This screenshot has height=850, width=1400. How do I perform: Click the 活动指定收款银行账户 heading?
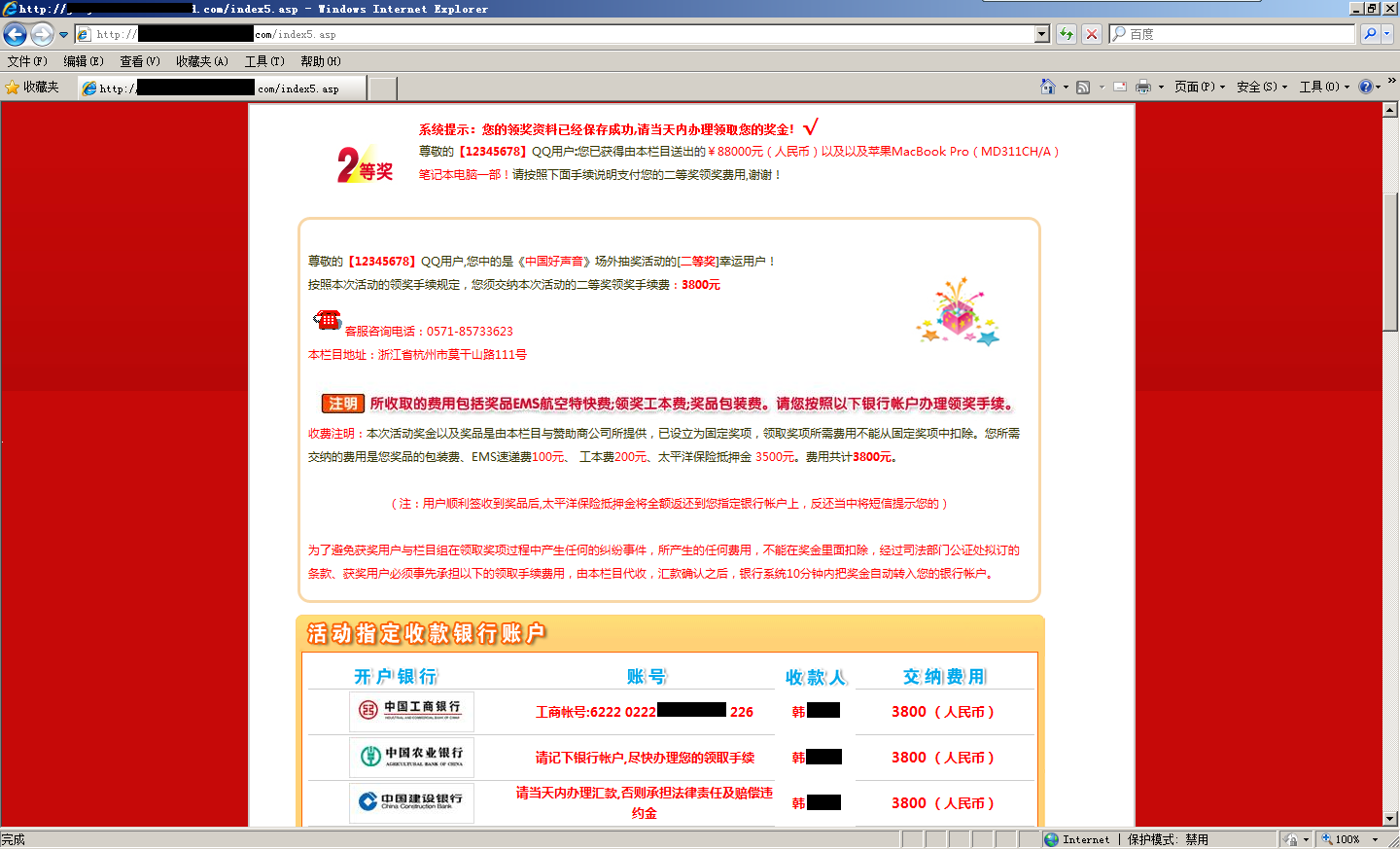point(426,634)
